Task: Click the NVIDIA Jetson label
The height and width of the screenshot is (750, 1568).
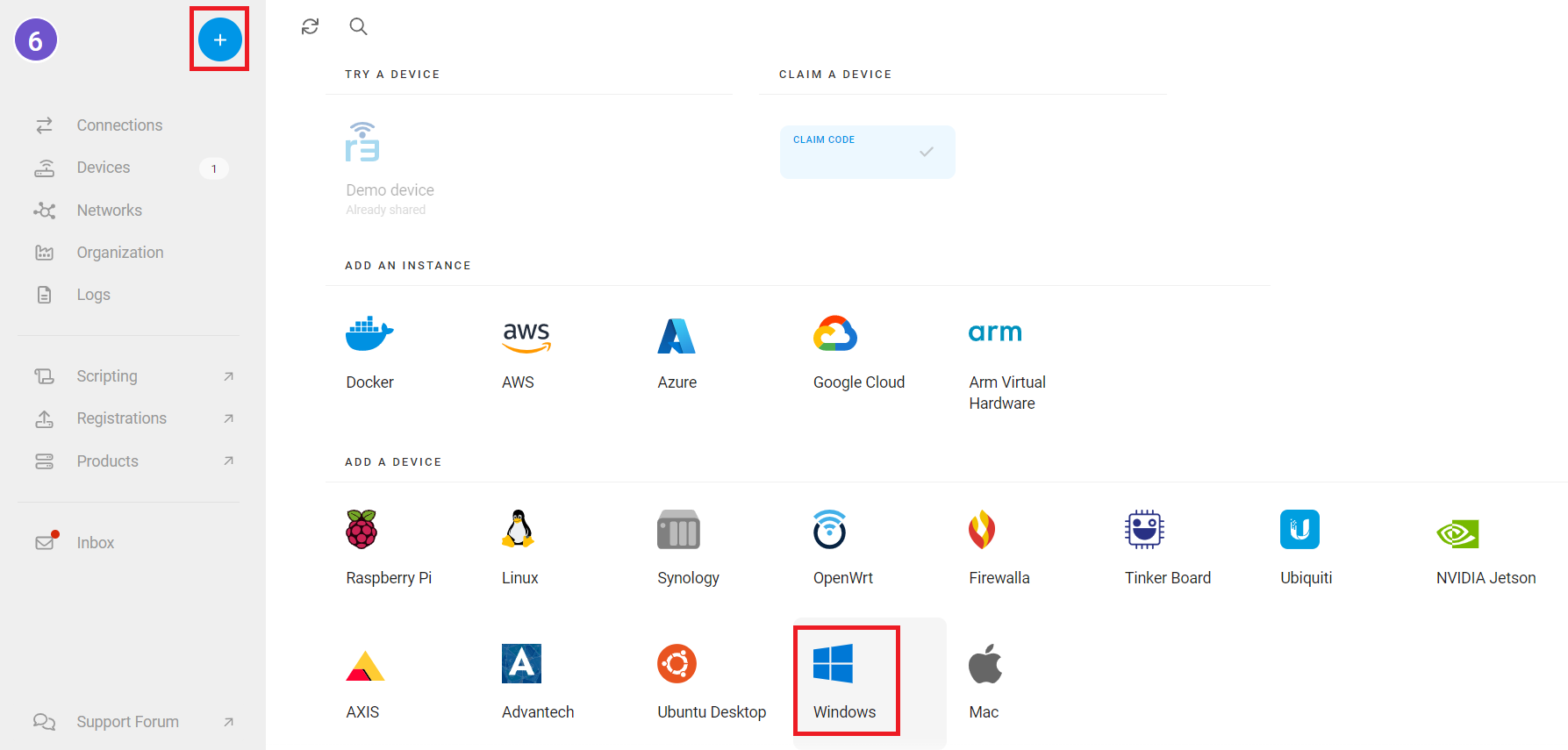Action: coord(1486,578)
